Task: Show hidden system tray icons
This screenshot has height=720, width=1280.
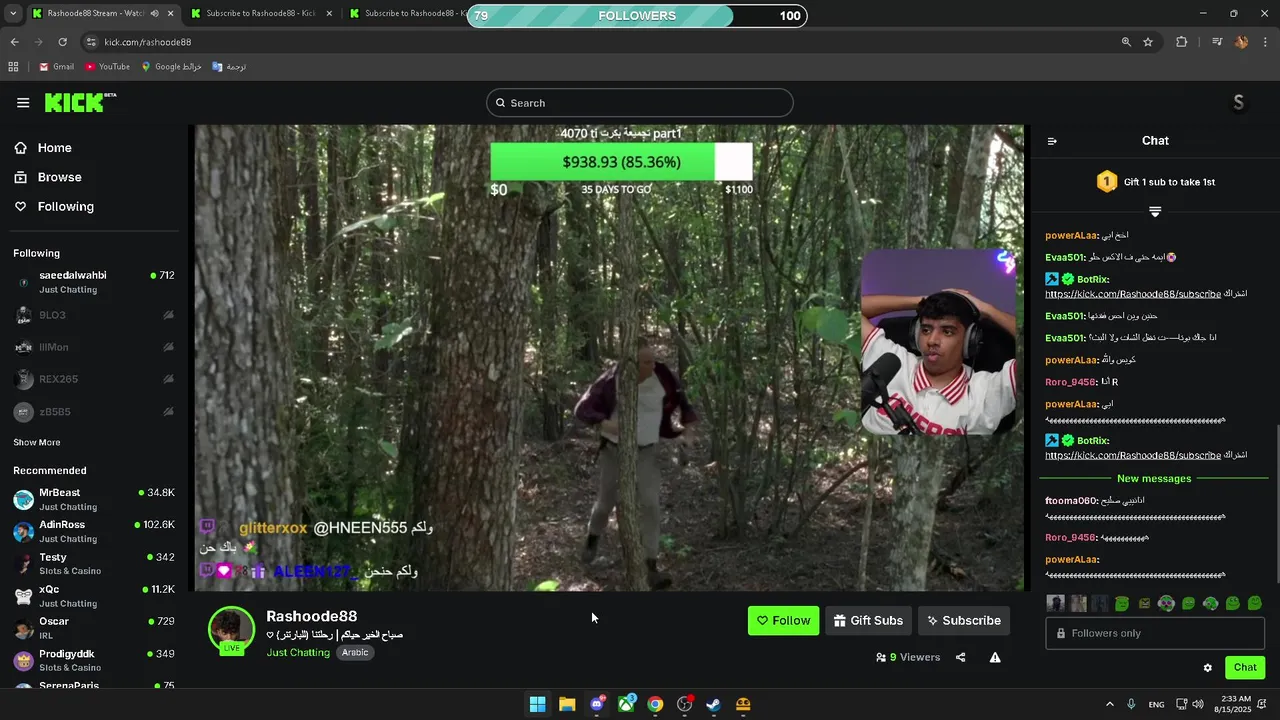Action: [1110, 704]
